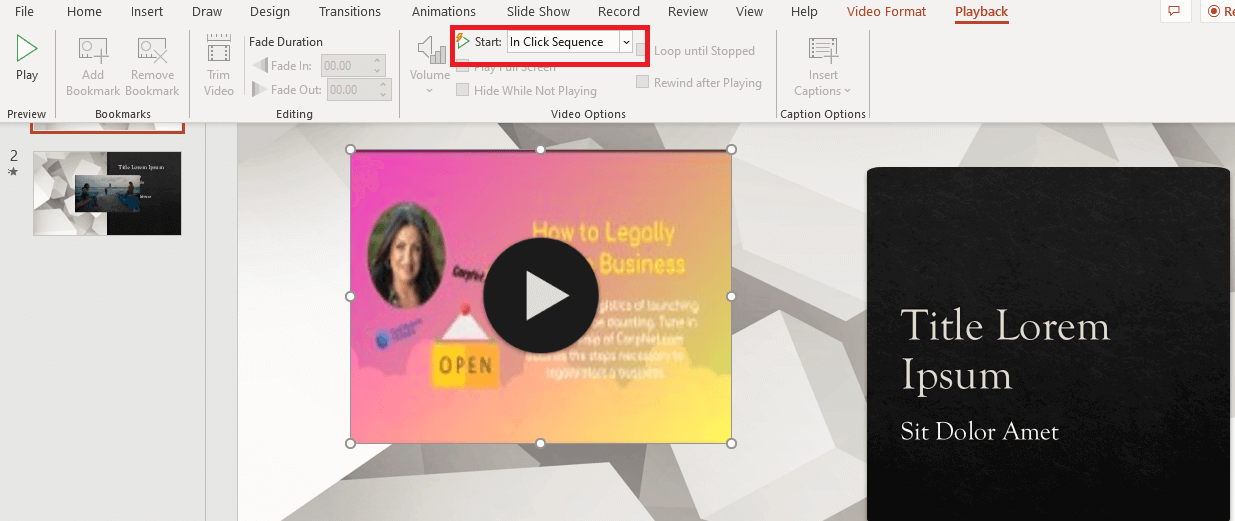Click the Fade In duration field
The width and height of the screenshot is (1235, 521).
[x=346, y=65]
